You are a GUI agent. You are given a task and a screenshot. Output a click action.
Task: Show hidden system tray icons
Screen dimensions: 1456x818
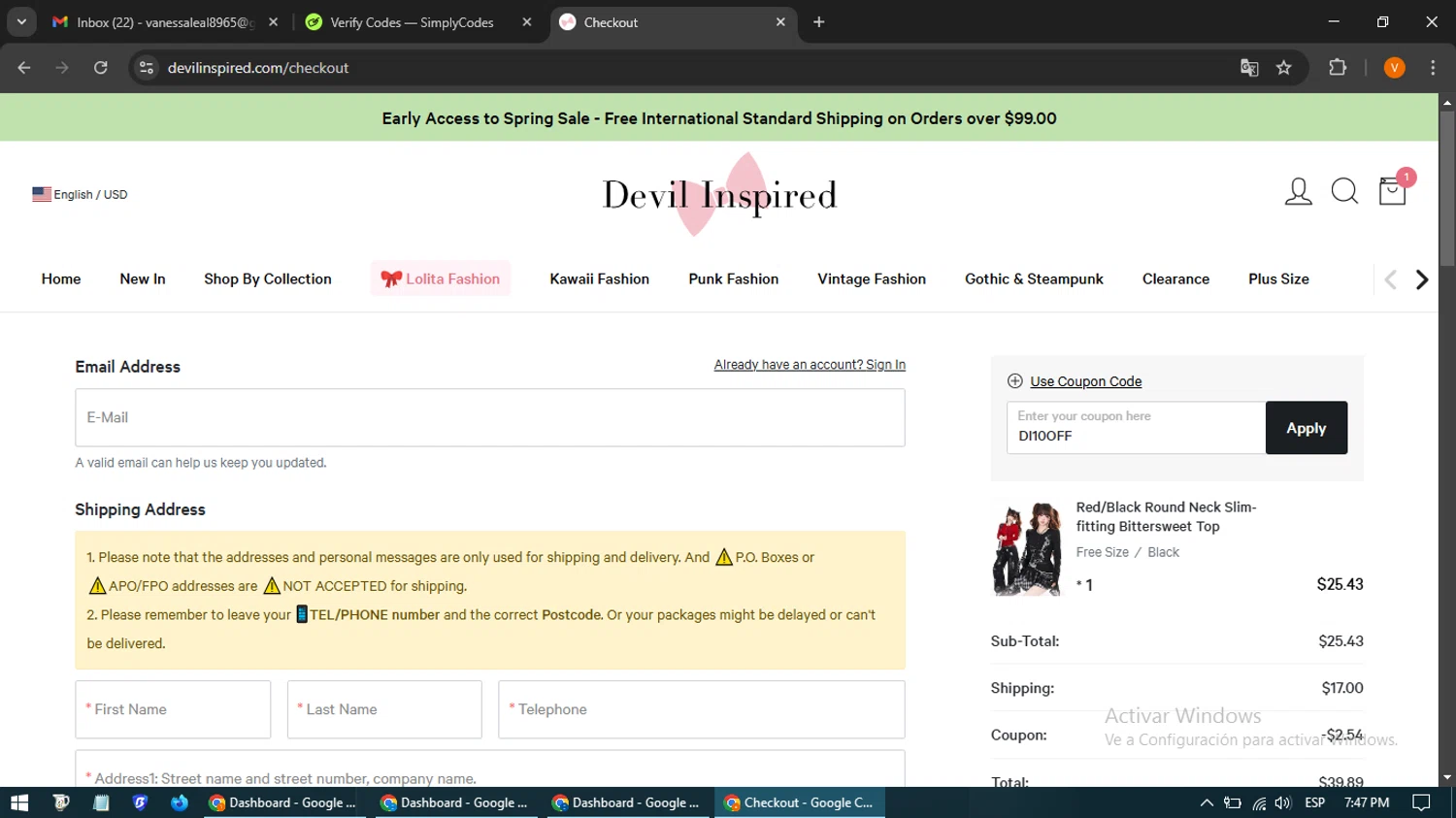1207,802
